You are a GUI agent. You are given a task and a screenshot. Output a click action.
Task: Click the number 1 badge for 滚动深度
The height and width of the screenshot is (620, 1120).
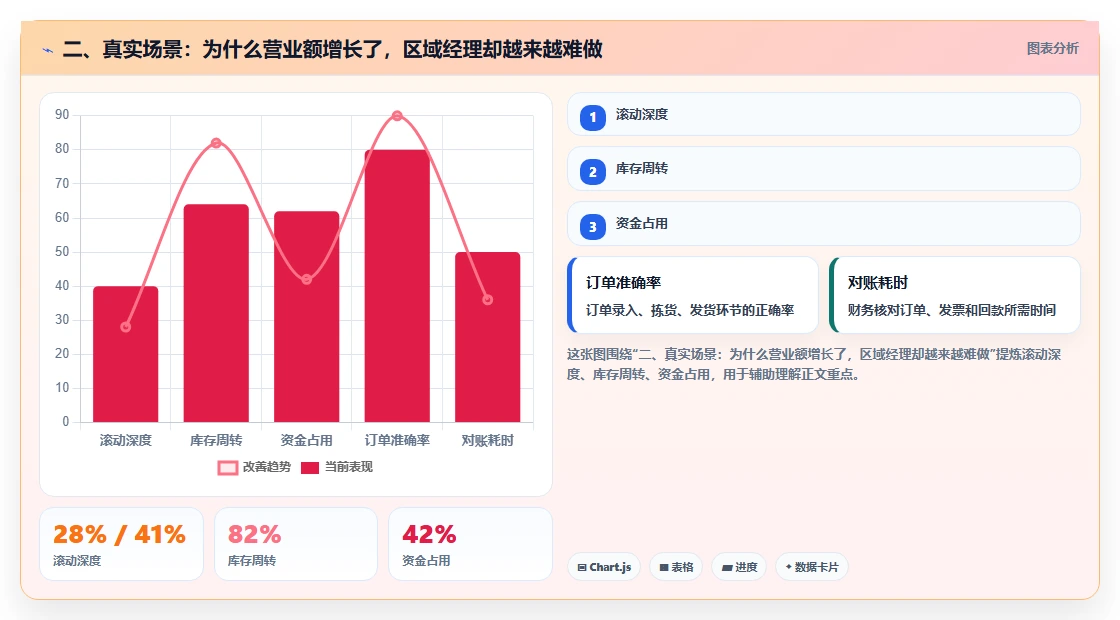tap(593, 117)
